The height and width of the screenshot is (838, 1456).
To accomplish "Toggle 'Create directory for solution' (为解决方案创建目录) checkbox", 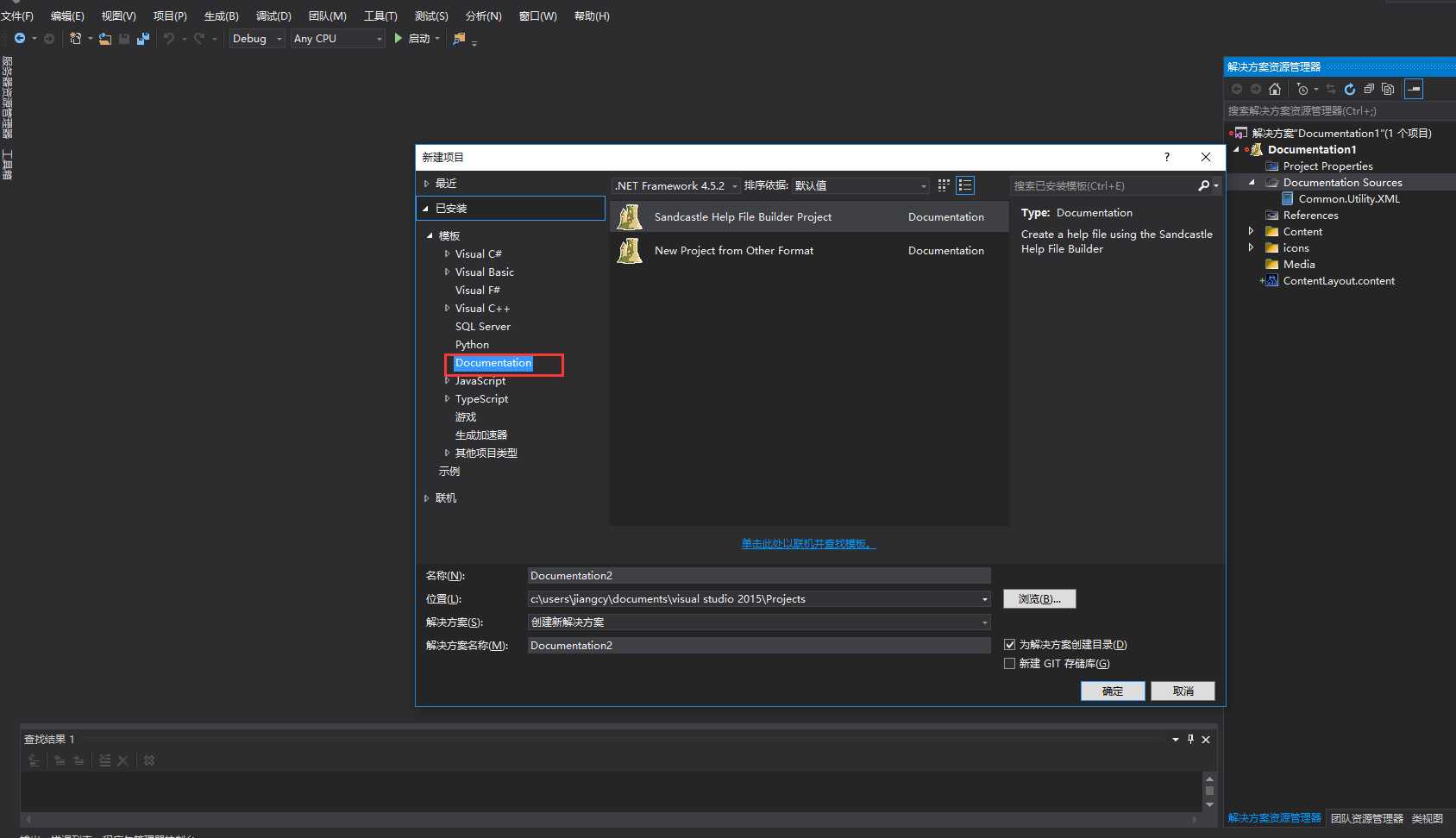I will [1009, 645].
